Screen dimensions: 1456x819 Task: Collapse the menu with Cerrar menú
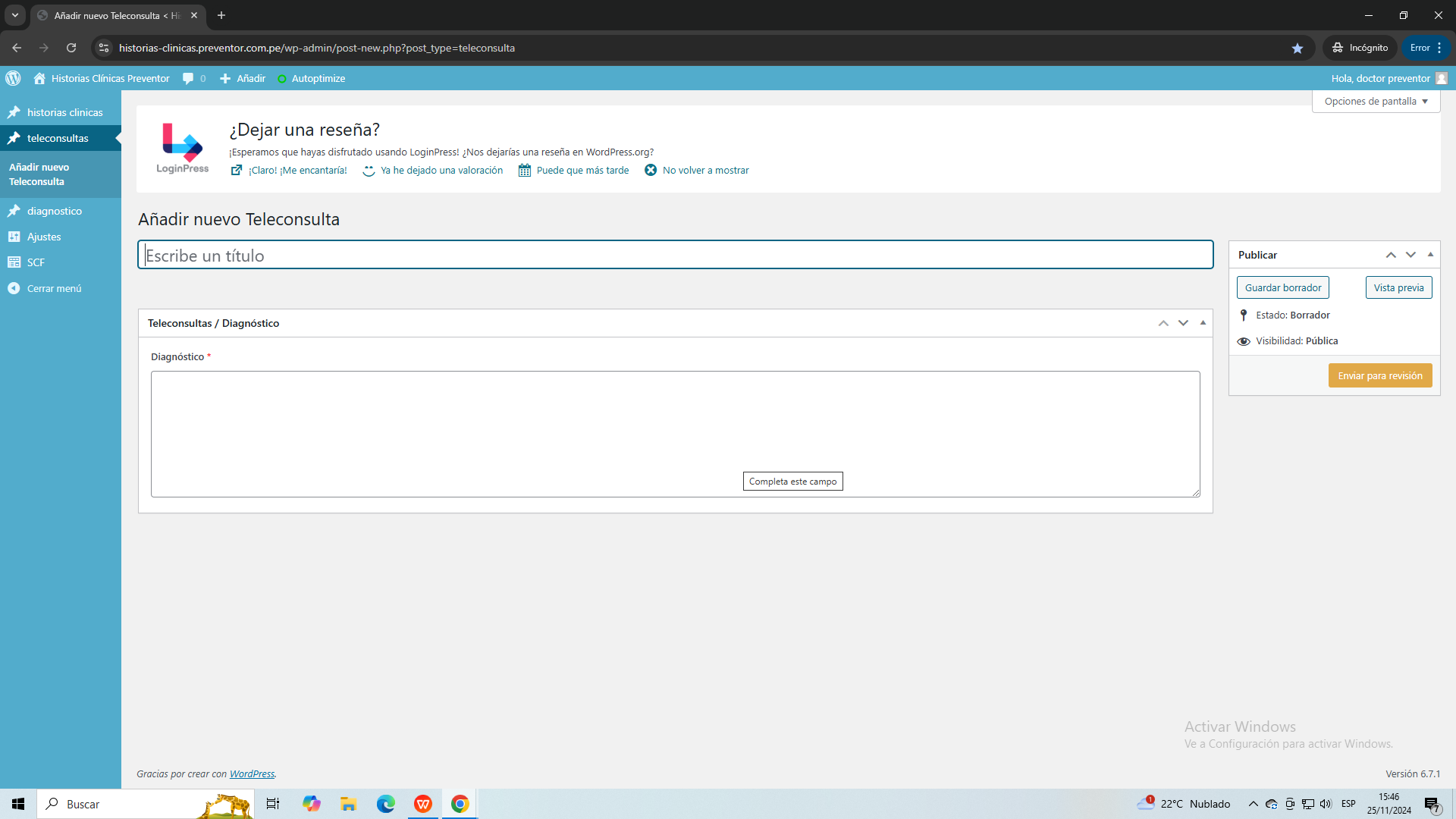[x=61, y=288]
